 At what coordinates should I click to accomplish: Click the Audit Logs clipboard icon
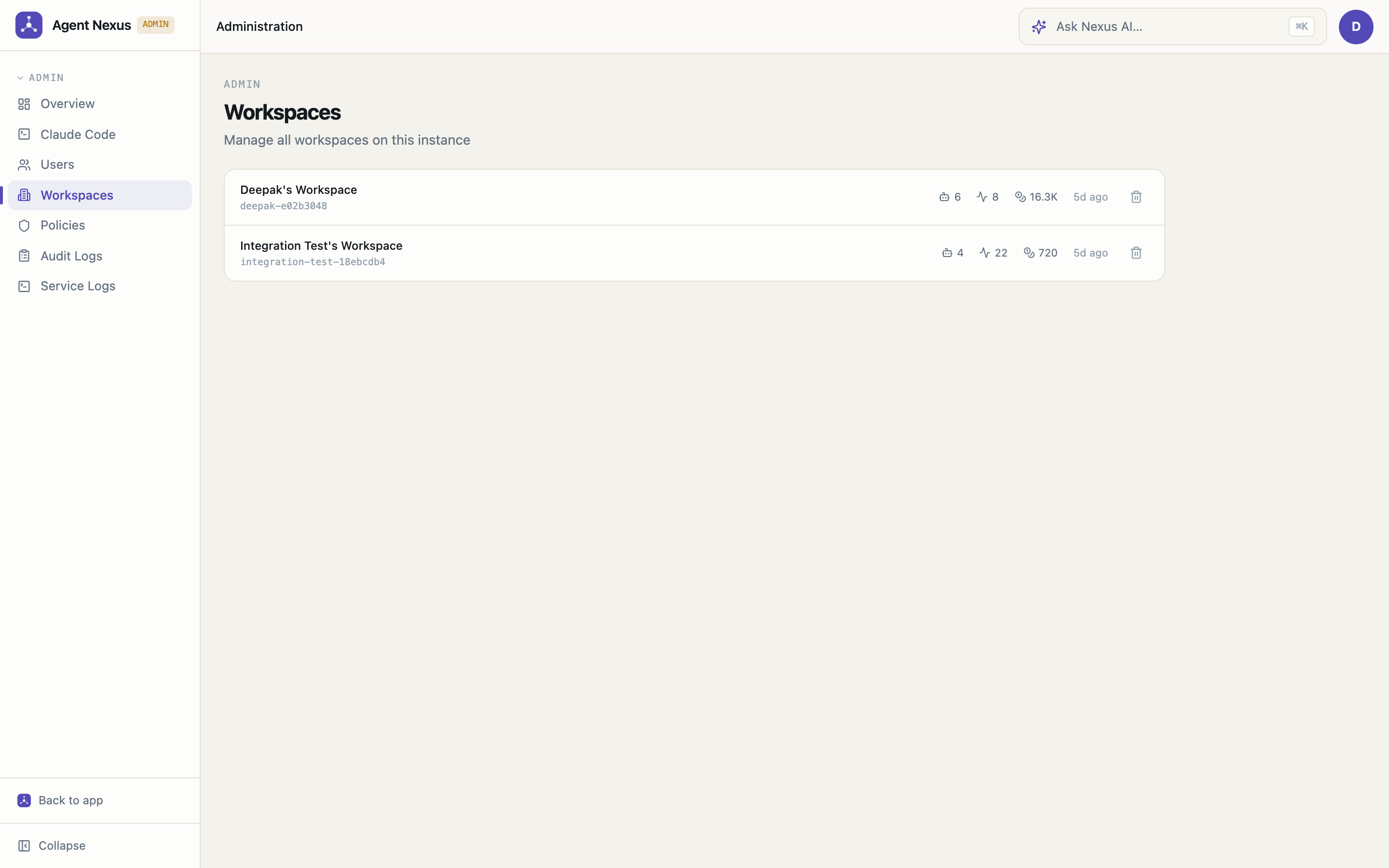point(24,256)
